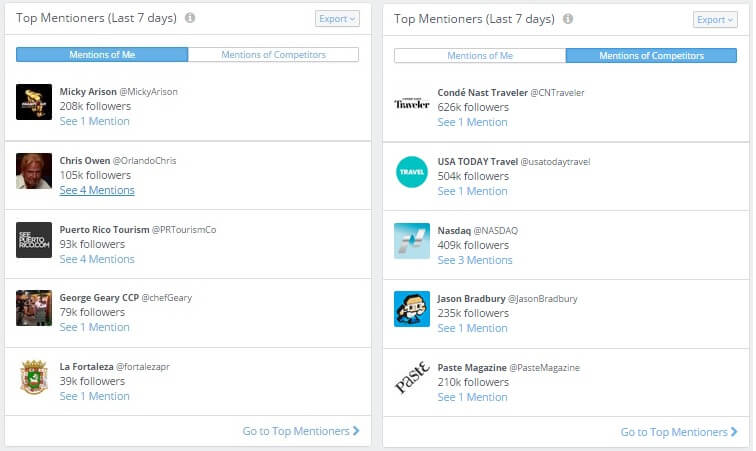756x451 pixels.
Task: Click Micky Arison name
Action: click(x=88, y=92)
